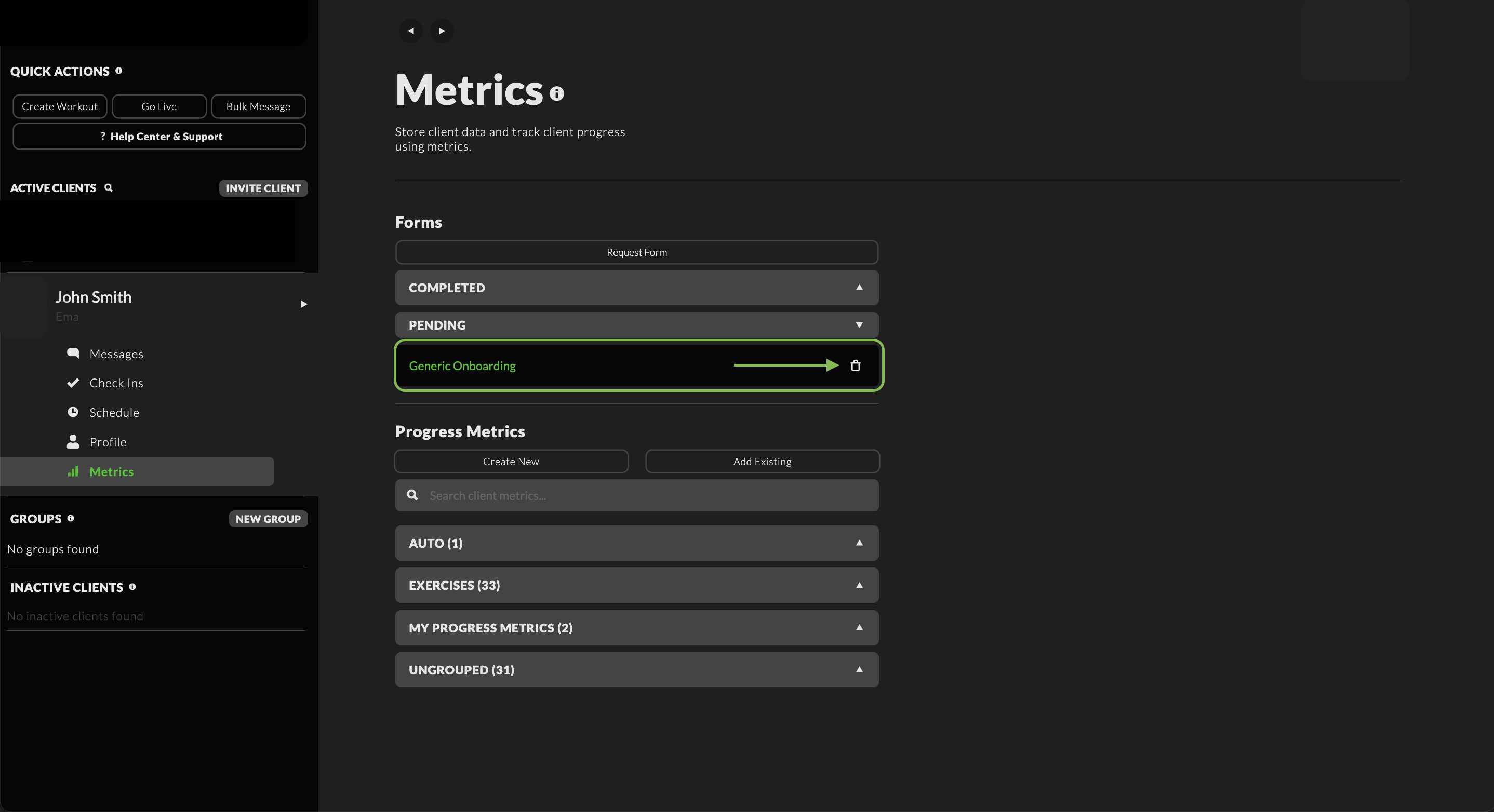Collapse John Smith client menu arrow
This screenshot has height=812, width=1494.
click(x=303, y=304)
